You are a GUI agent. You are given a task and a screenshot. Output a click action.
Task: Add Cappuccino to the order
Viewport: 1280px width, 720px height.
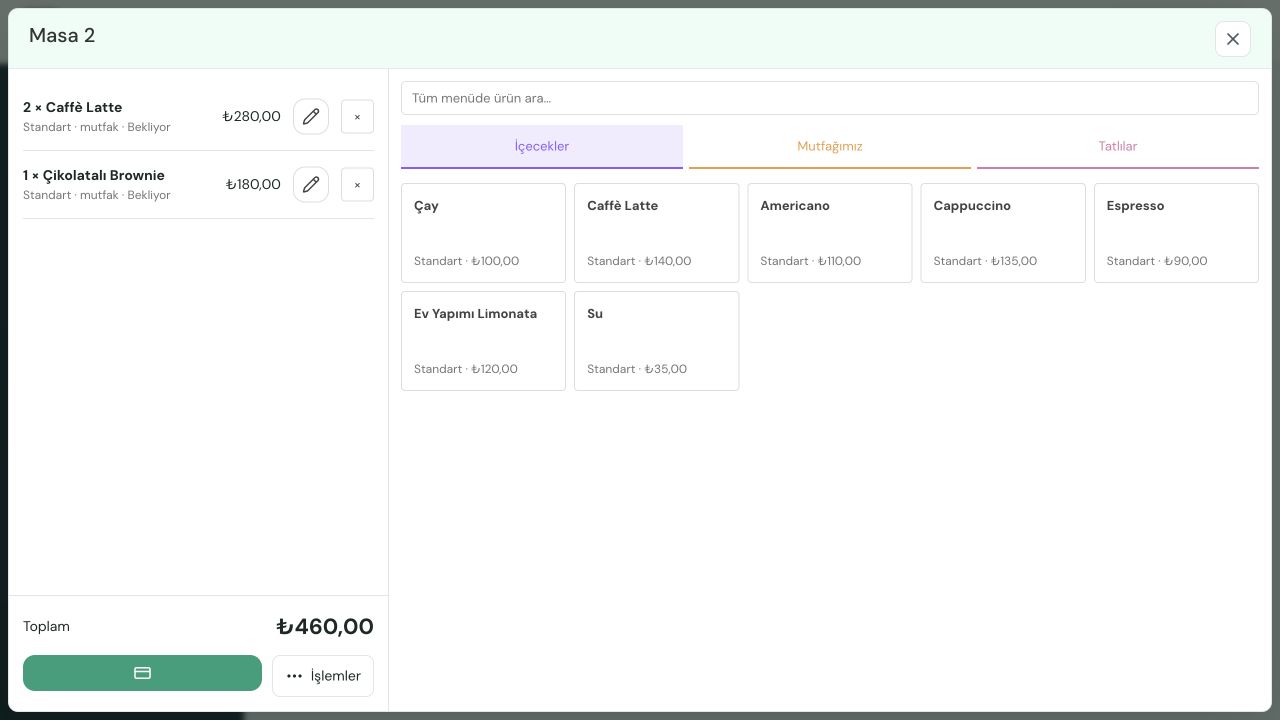(1003, 233)
